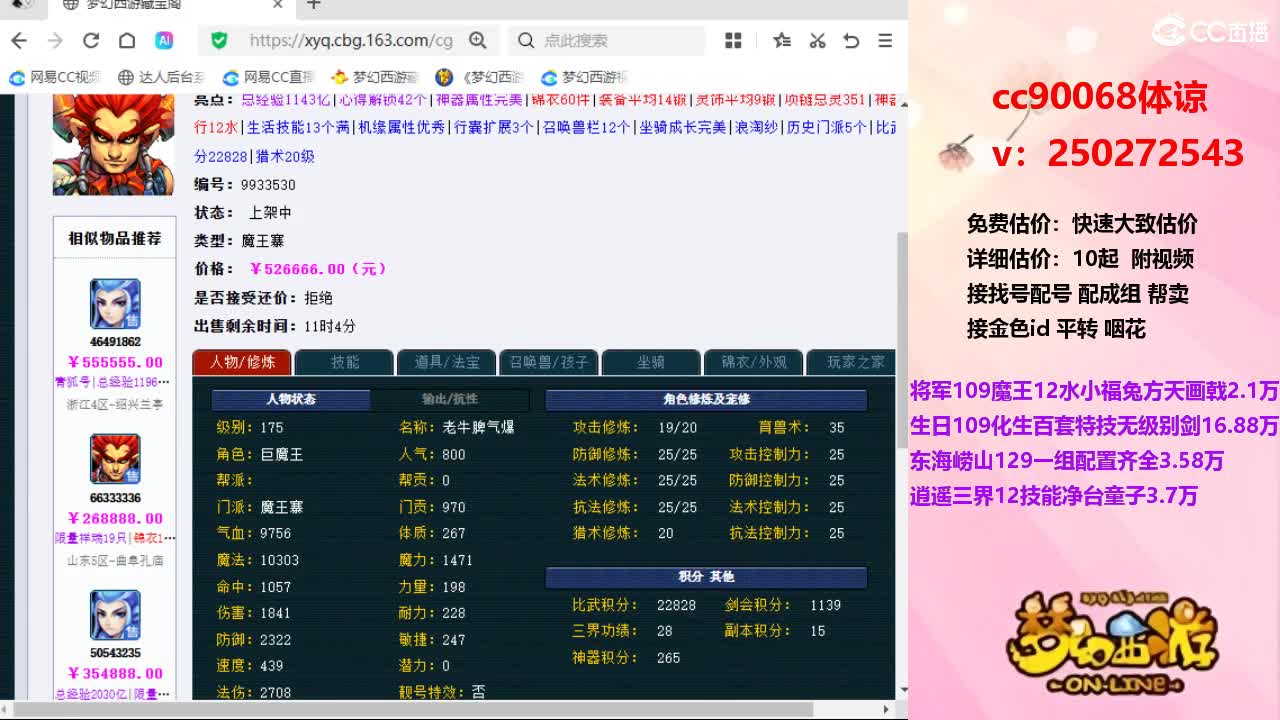Switch to the 技能 tab
This screenshot has width=1280, height=720.
[345, 362]
